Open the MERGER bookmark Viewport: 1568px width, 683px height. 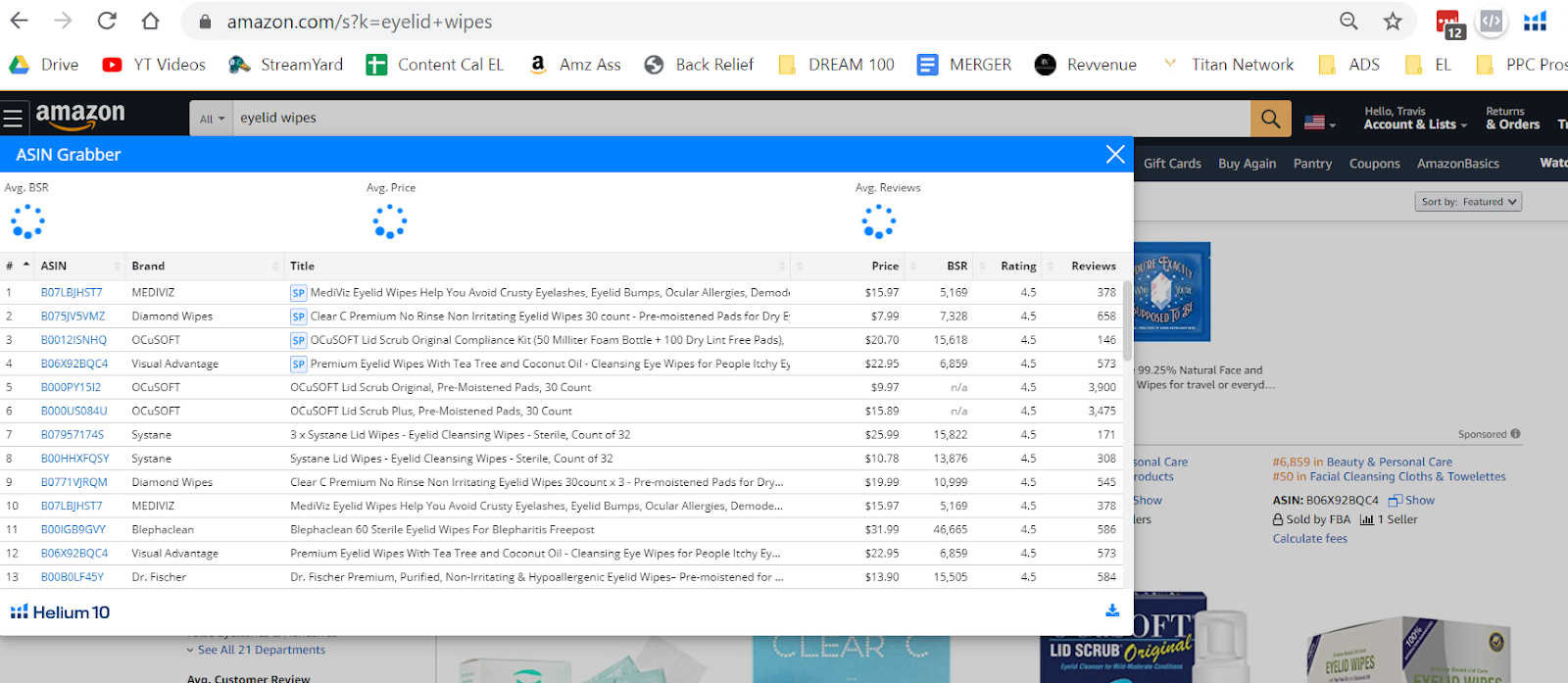[964, 65]
